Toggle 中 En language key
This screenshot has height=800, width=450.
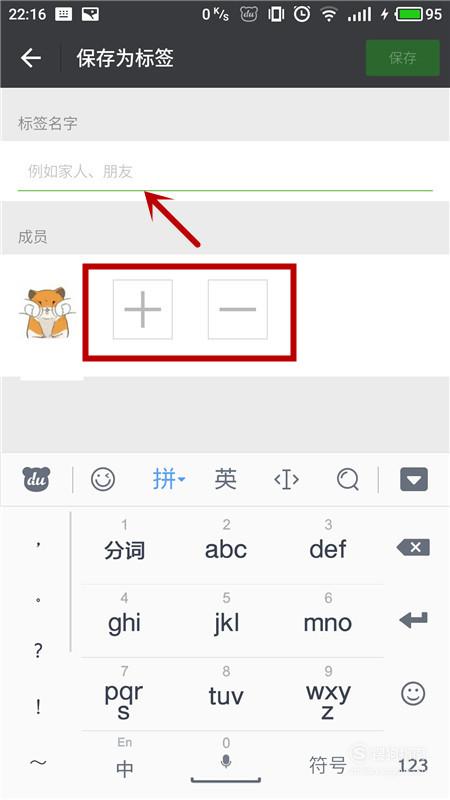124,758
